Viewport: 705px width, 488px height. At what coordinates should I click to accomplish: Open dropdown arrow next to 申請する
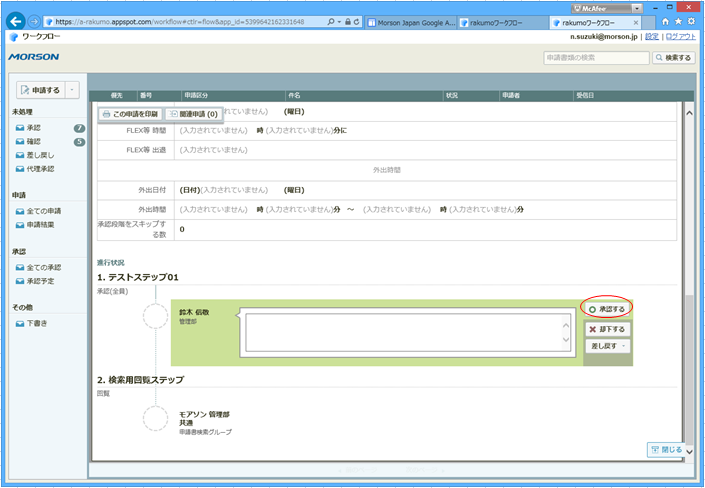(73, 90)
